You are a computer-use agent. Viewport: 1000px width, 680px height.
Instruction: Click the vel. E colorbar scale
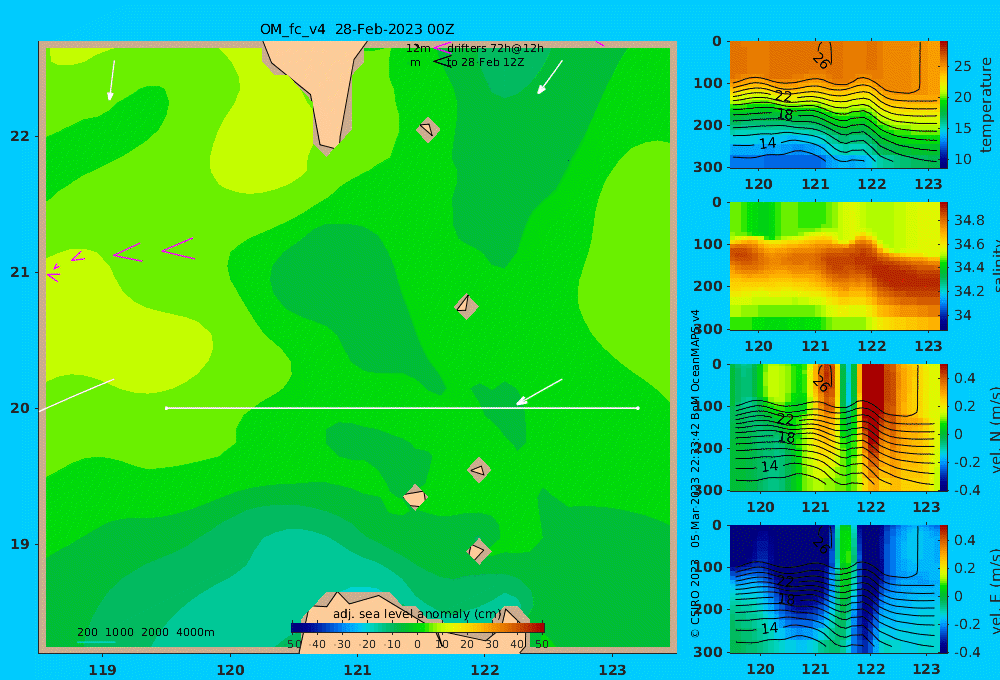coord(944,589)
